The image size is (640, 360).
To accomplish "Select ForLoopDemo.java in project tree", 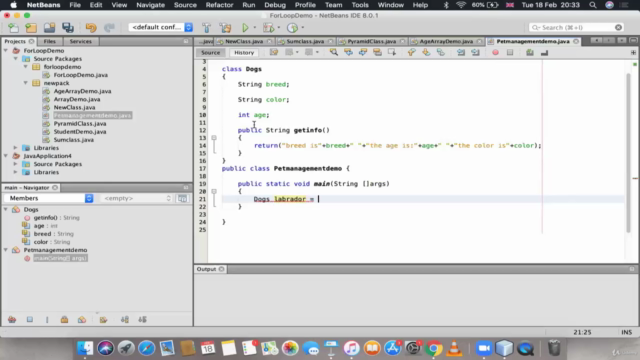I will (x=80, y=75).
